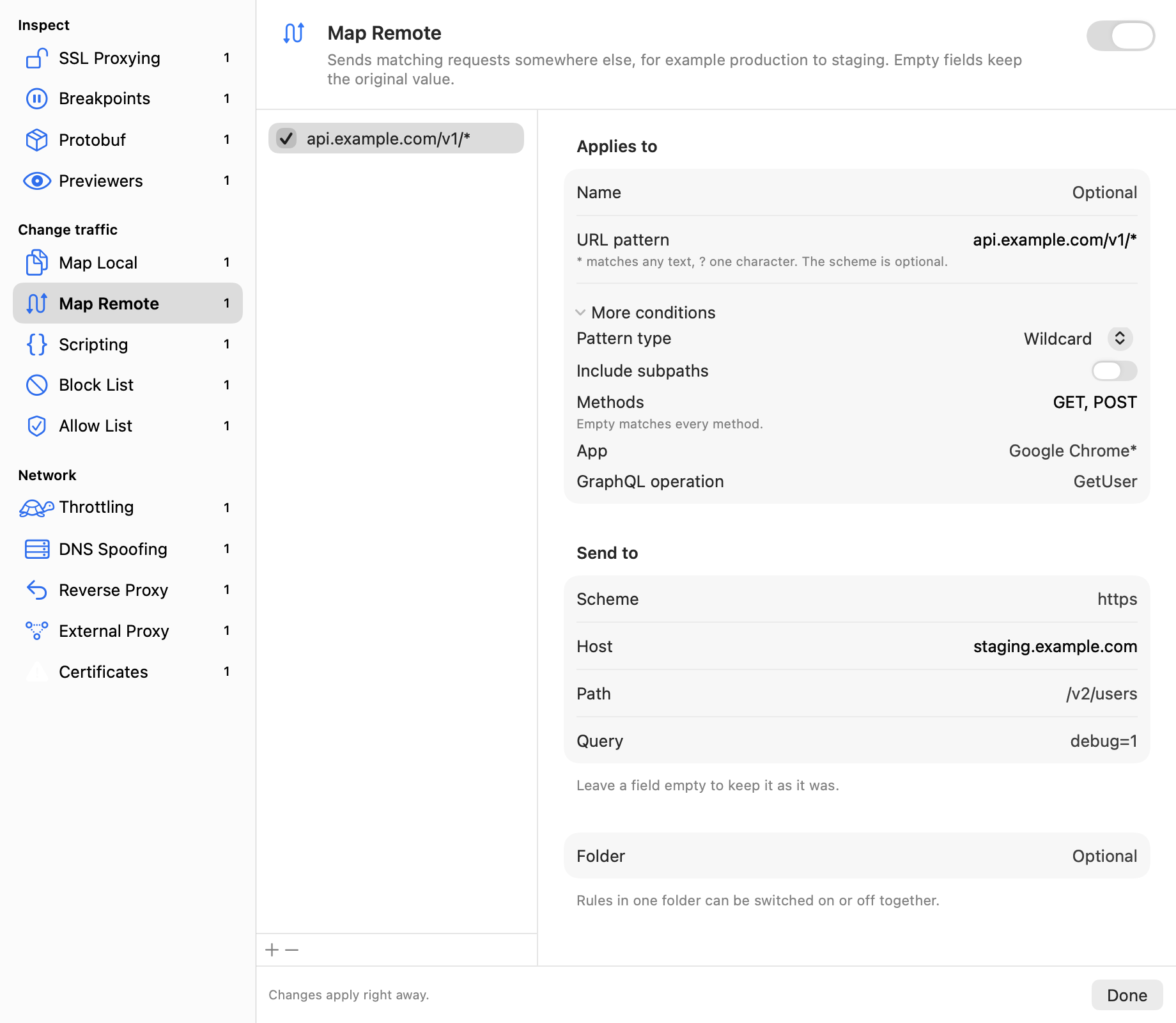The height and width of the screenshot is (1023, 1176).
Task: Click the Reverse Proxy return arrow icon
Action: coord(37,590)
